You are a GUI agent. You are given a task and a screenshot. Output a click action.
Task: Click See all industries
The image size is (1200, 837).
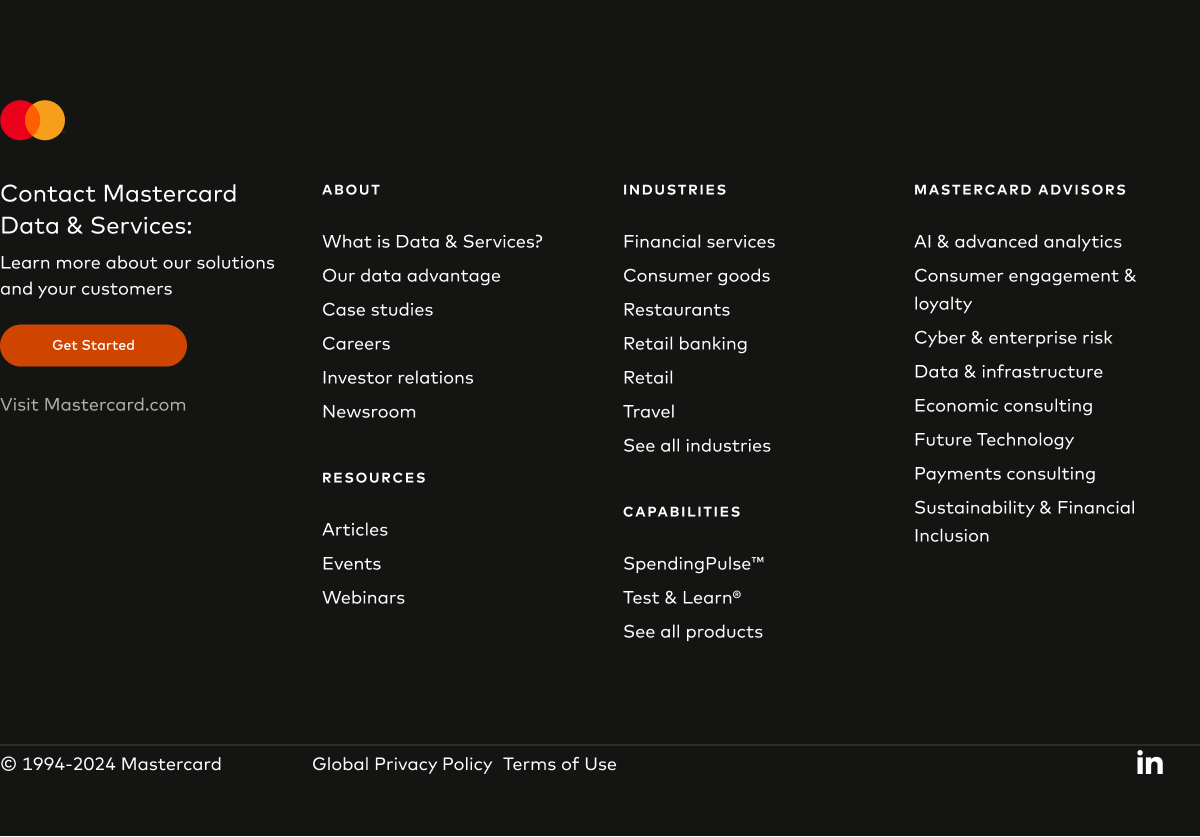(x=697, y=446)
